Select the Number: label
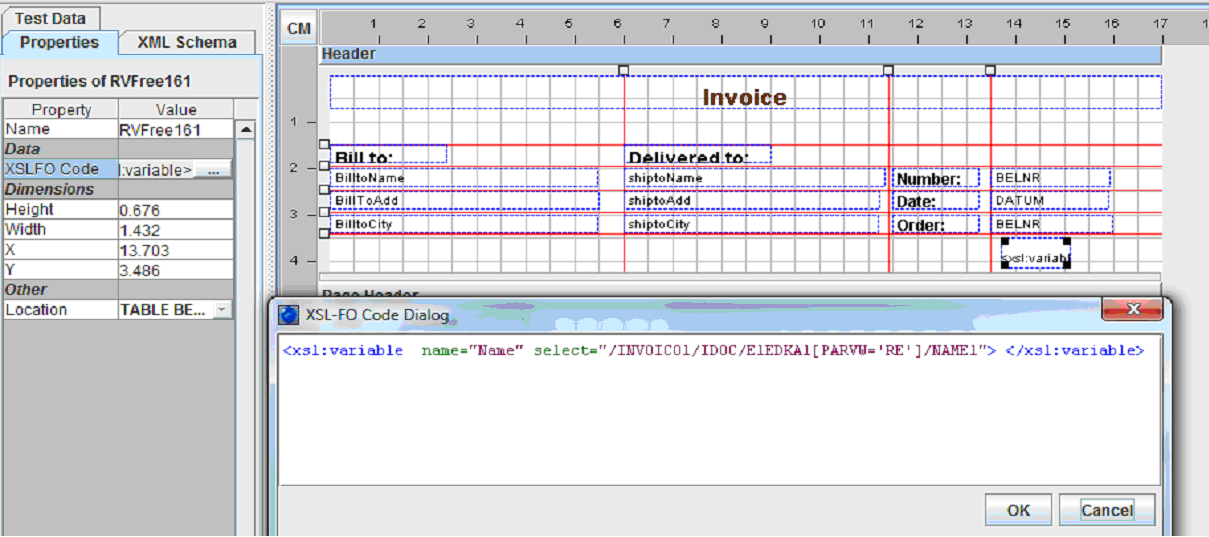The height and width of the screenshot is (537, 1209). click(x=936, y=179)
